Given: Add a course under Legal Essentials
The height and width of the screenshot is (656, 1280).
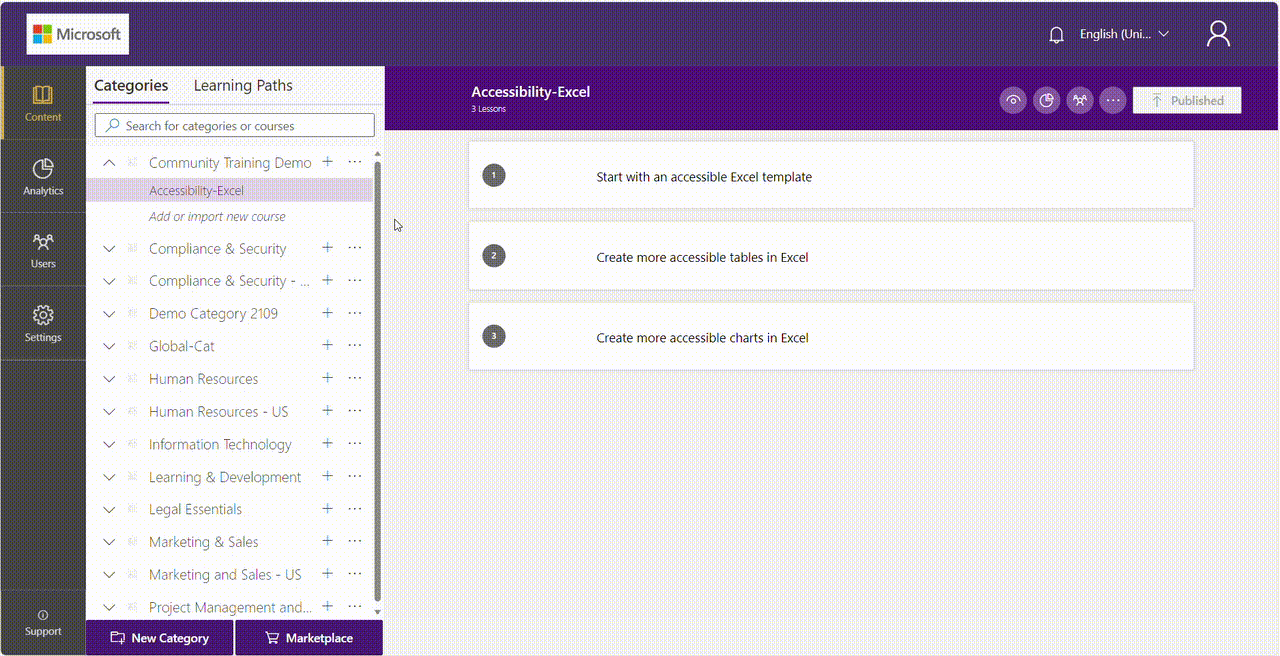Looking at the screenshot, I should click(x=327, y=509).
